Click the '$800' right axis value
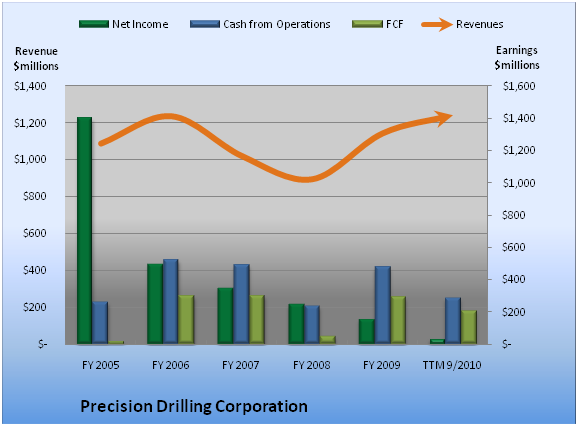Image resolution: width=578 pixels, height=426 pixels. point(513,215)
